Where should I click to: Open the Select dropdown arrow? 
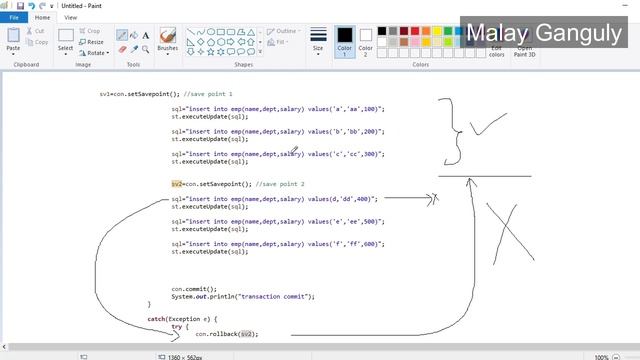(x=65, y=54)
